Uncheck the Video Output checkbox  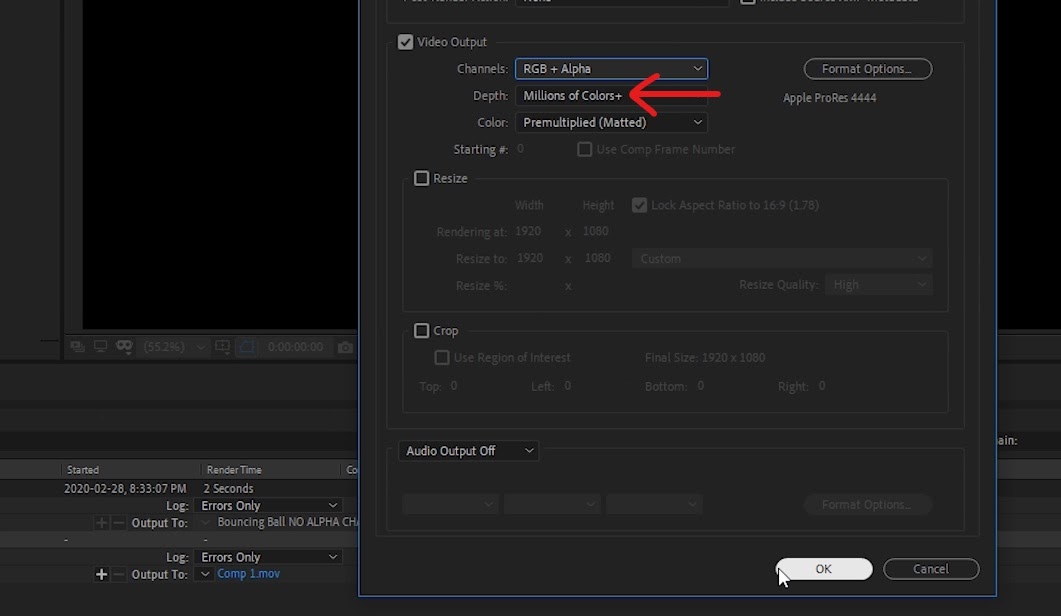405,42
